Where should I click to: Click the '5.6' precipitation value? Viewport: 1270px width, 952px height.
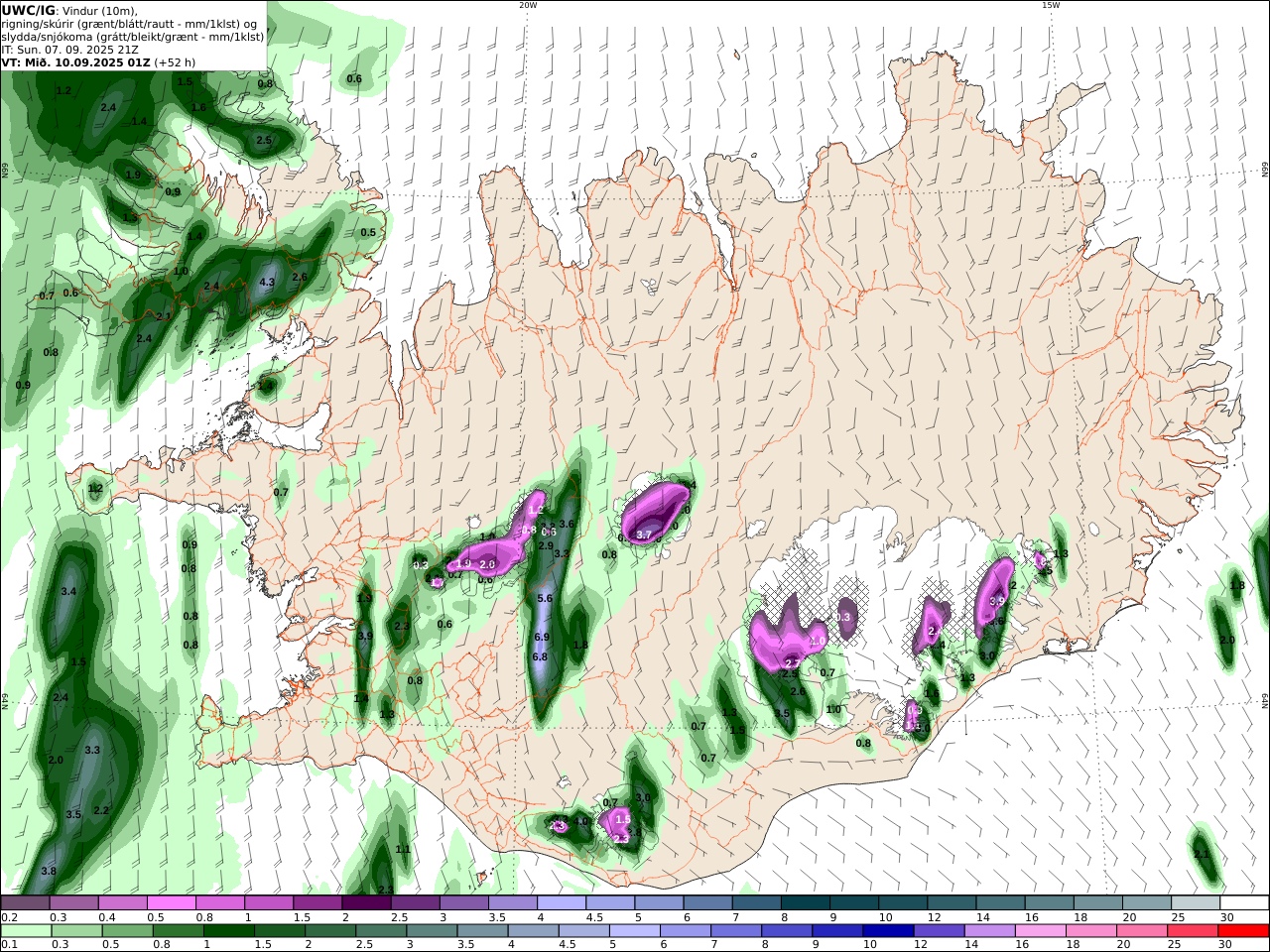click(x=545, y=598)
